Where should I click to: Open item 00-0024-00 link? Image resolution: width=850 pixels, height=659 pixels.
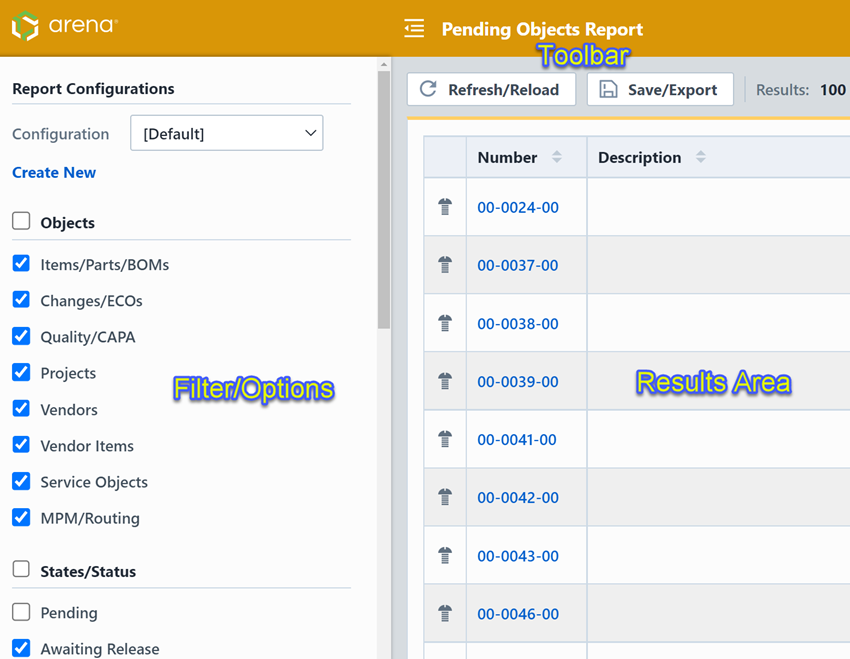(x=518, y=207)
